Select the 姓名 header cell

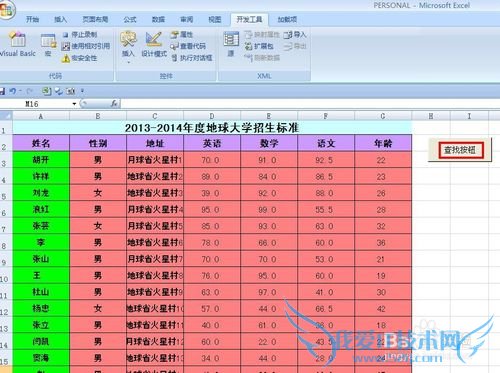(x=41, y=143)
